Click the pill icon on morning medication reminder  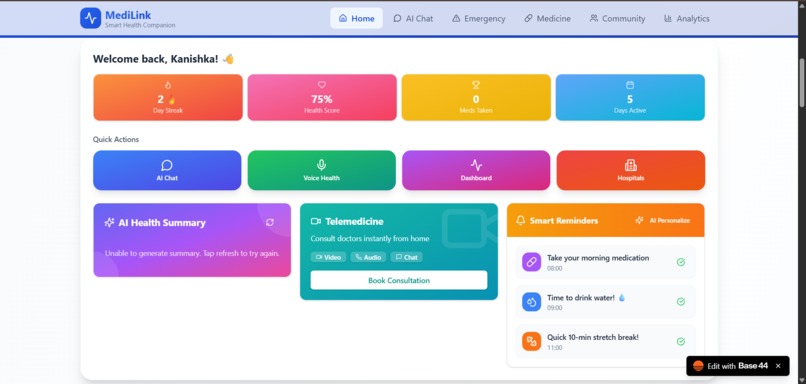click(x=532, y=262)
